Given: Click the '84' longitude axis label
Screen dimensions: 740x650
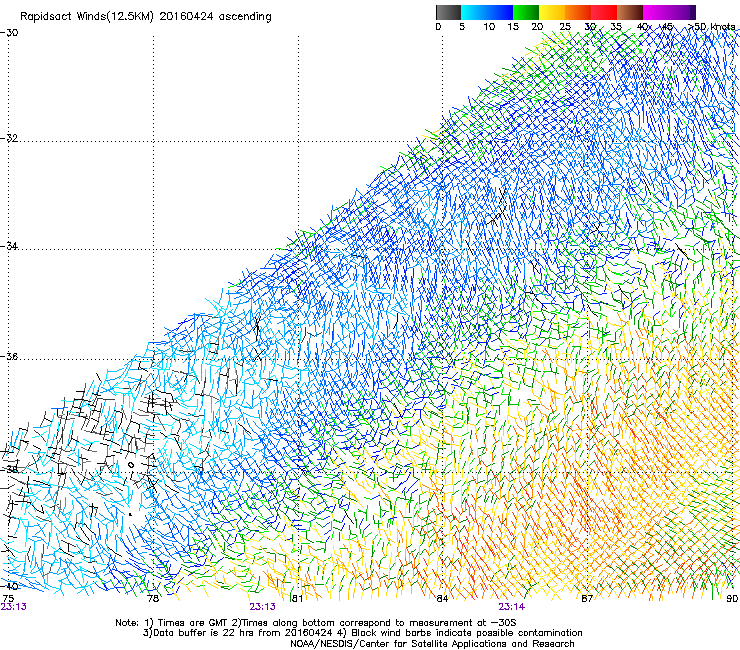Looking at the screenshot, I should click(442, 598).
